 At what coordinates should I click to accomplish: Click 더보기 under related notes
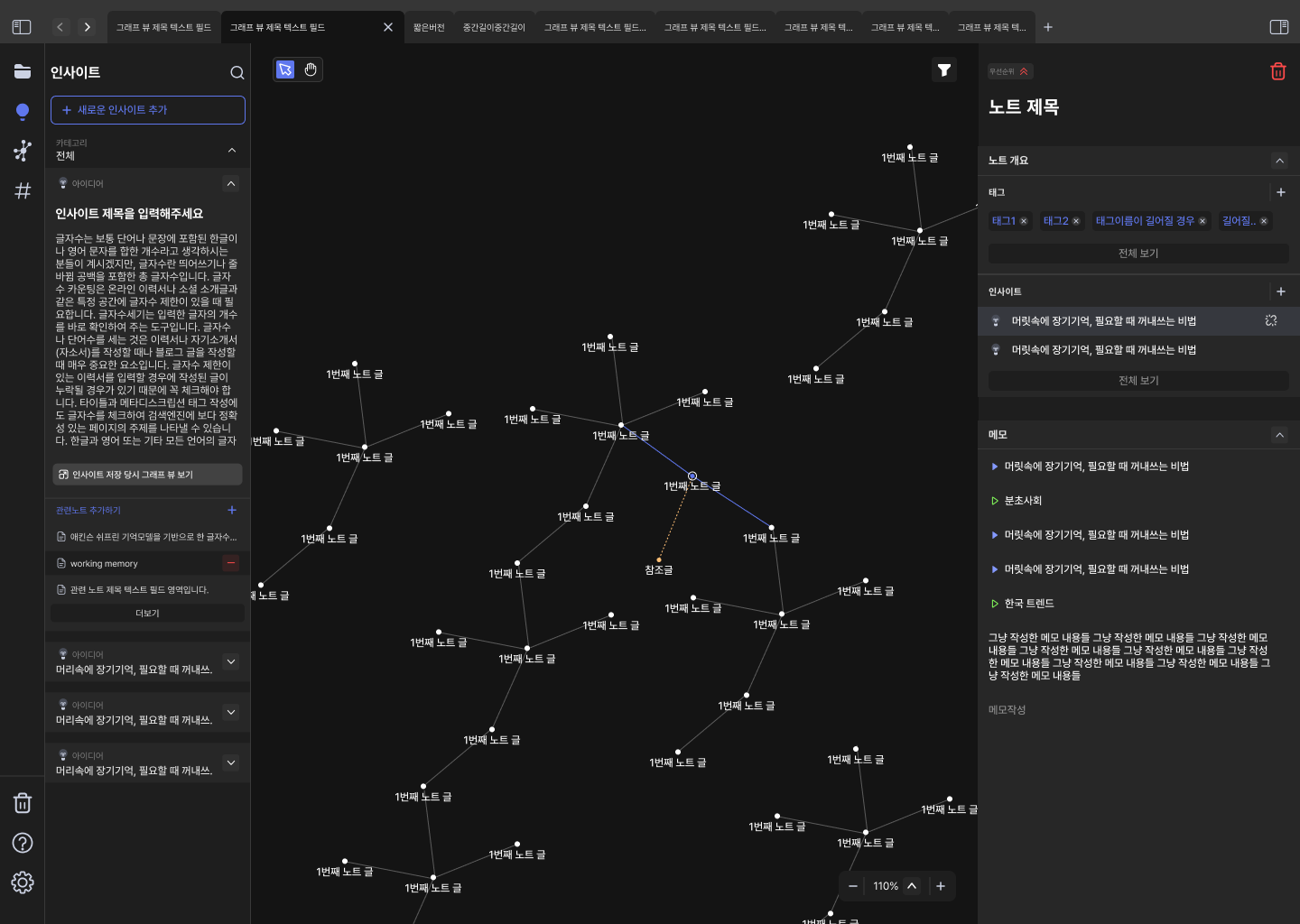click(x=147, y=613)
